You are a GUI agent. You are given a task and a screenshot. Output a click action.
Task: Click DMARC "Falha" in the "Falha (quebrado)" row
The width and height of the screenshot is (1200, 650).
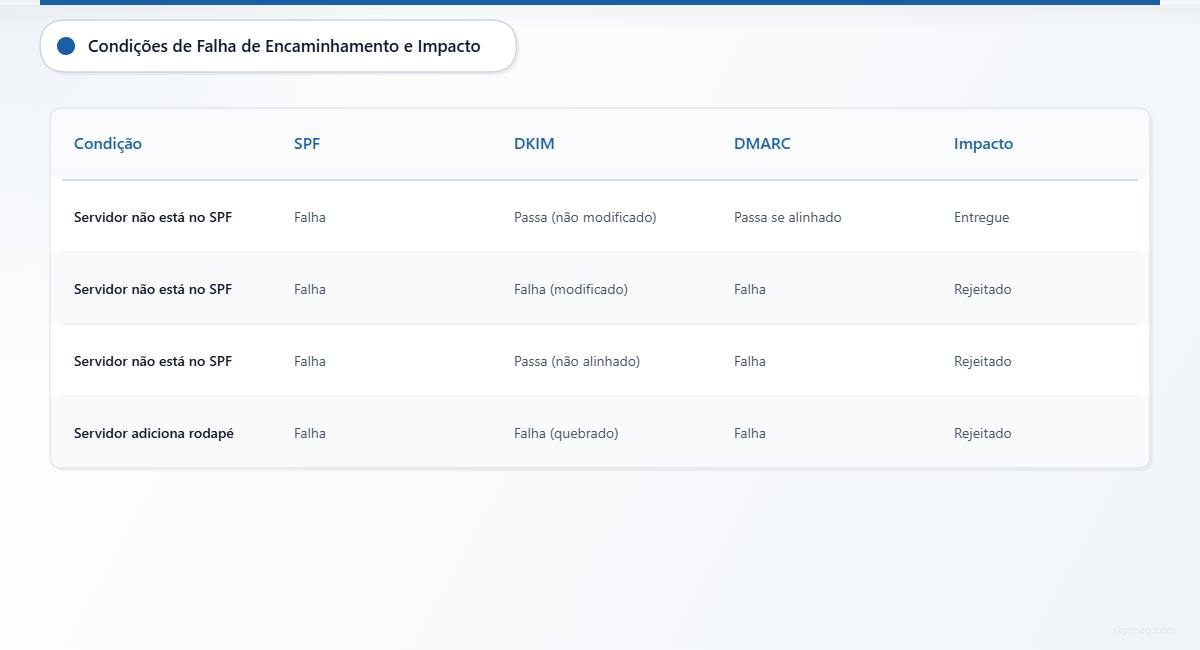[x=750, y=433]
